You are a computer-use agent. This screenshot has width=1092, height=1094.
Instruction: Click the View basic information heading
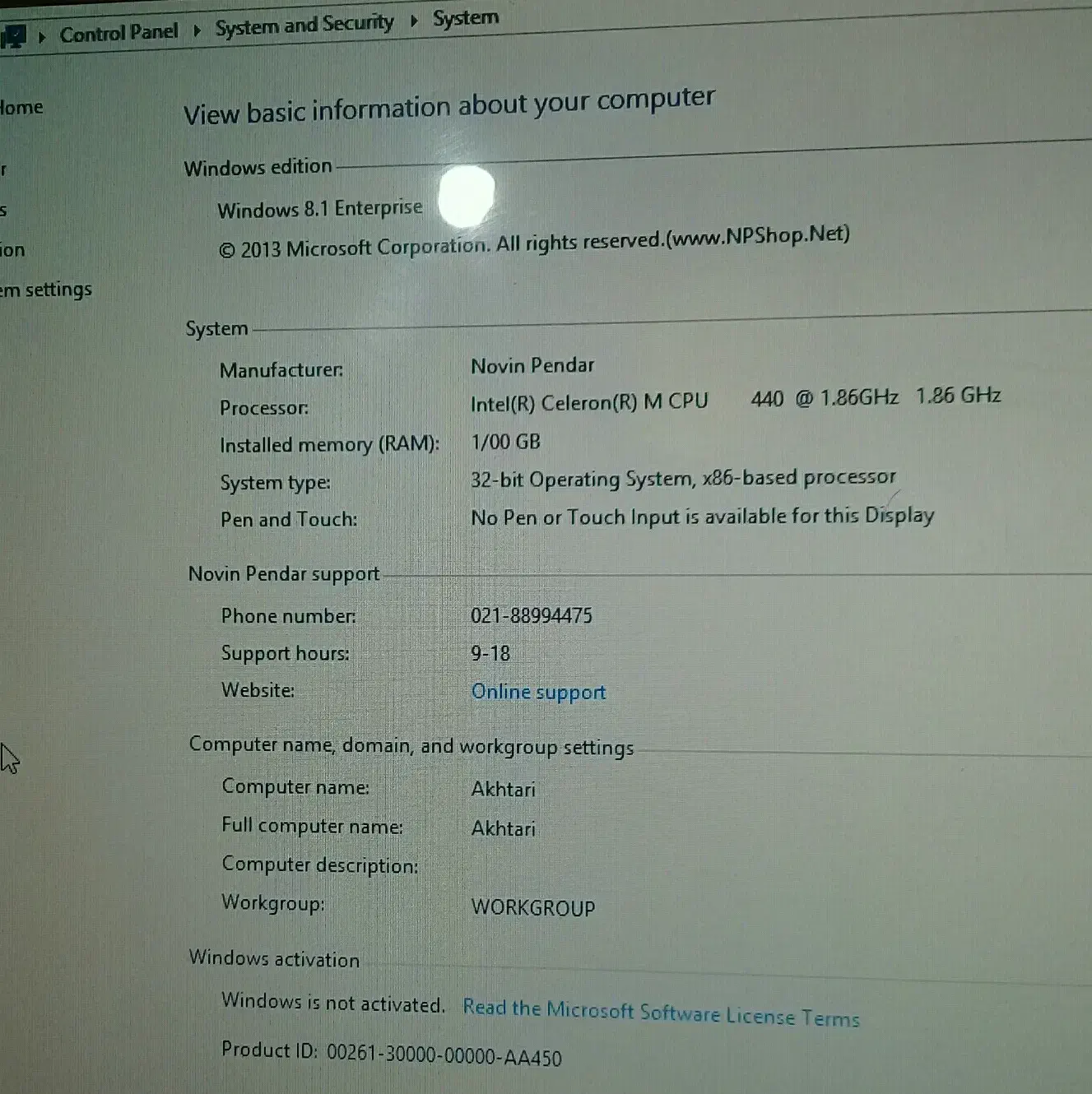tap(449, 106)
